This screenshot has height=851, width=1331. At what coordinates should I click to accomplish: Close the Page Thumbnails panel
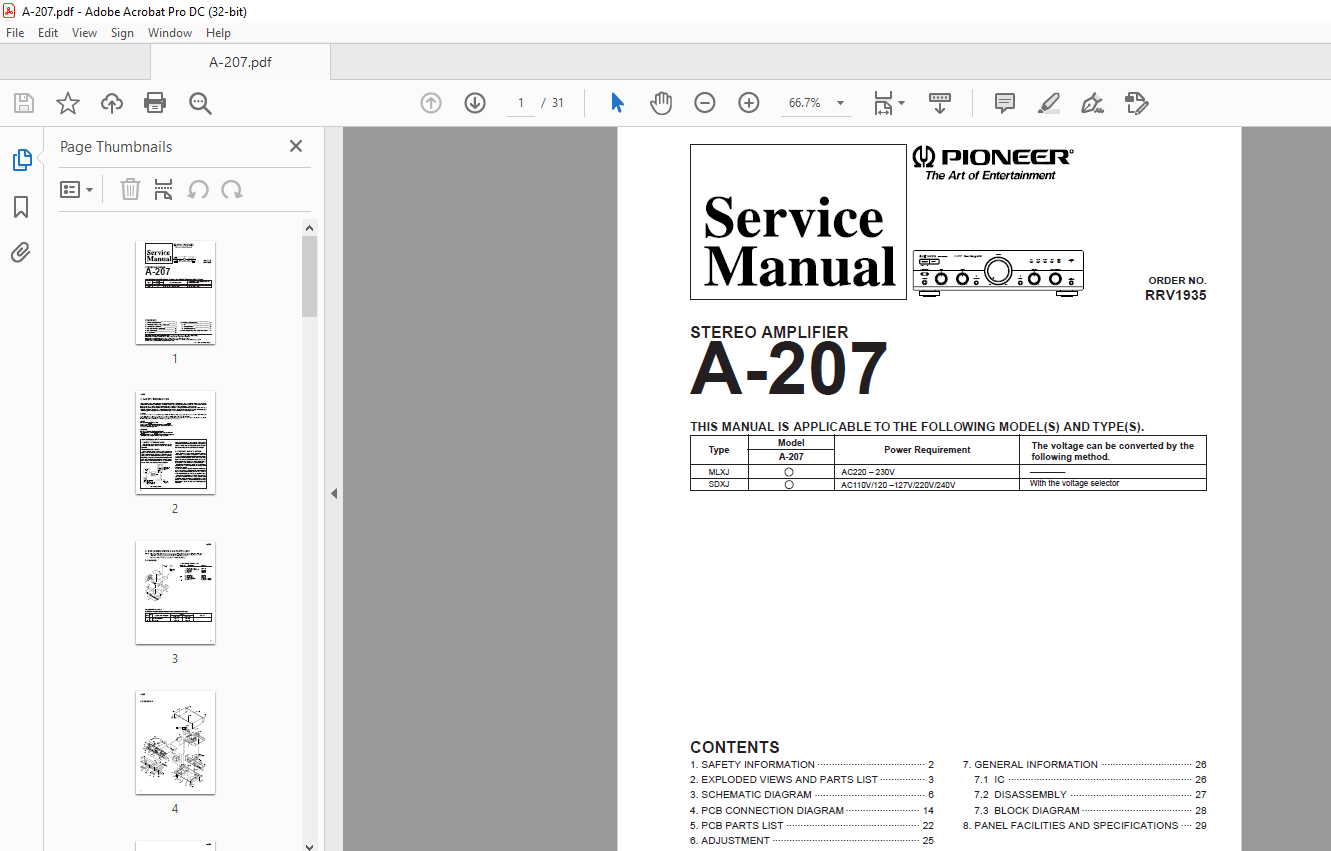pos(296,146)
